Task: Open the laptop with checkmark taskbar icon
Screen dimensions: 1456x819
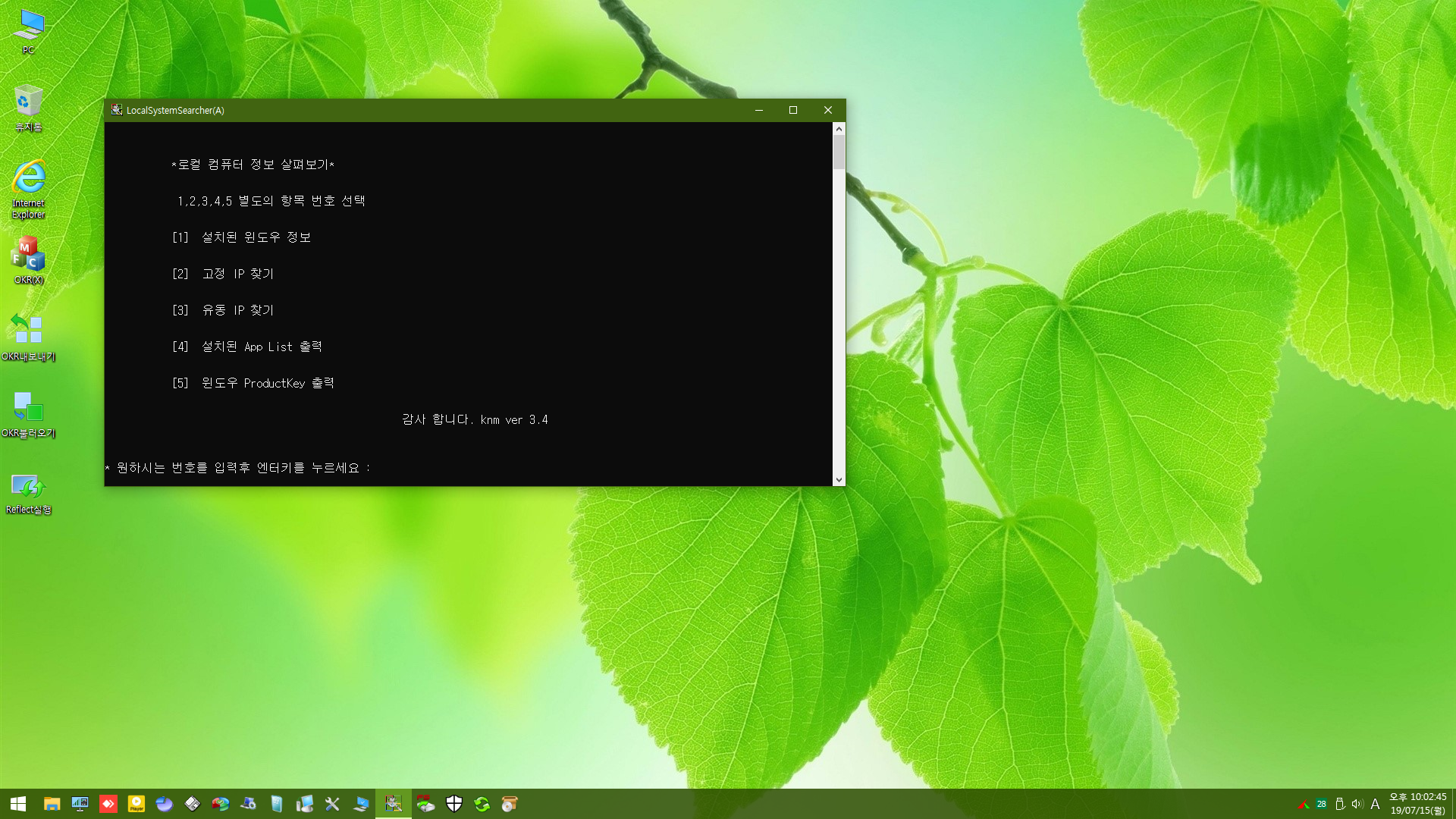Action: 361,804
